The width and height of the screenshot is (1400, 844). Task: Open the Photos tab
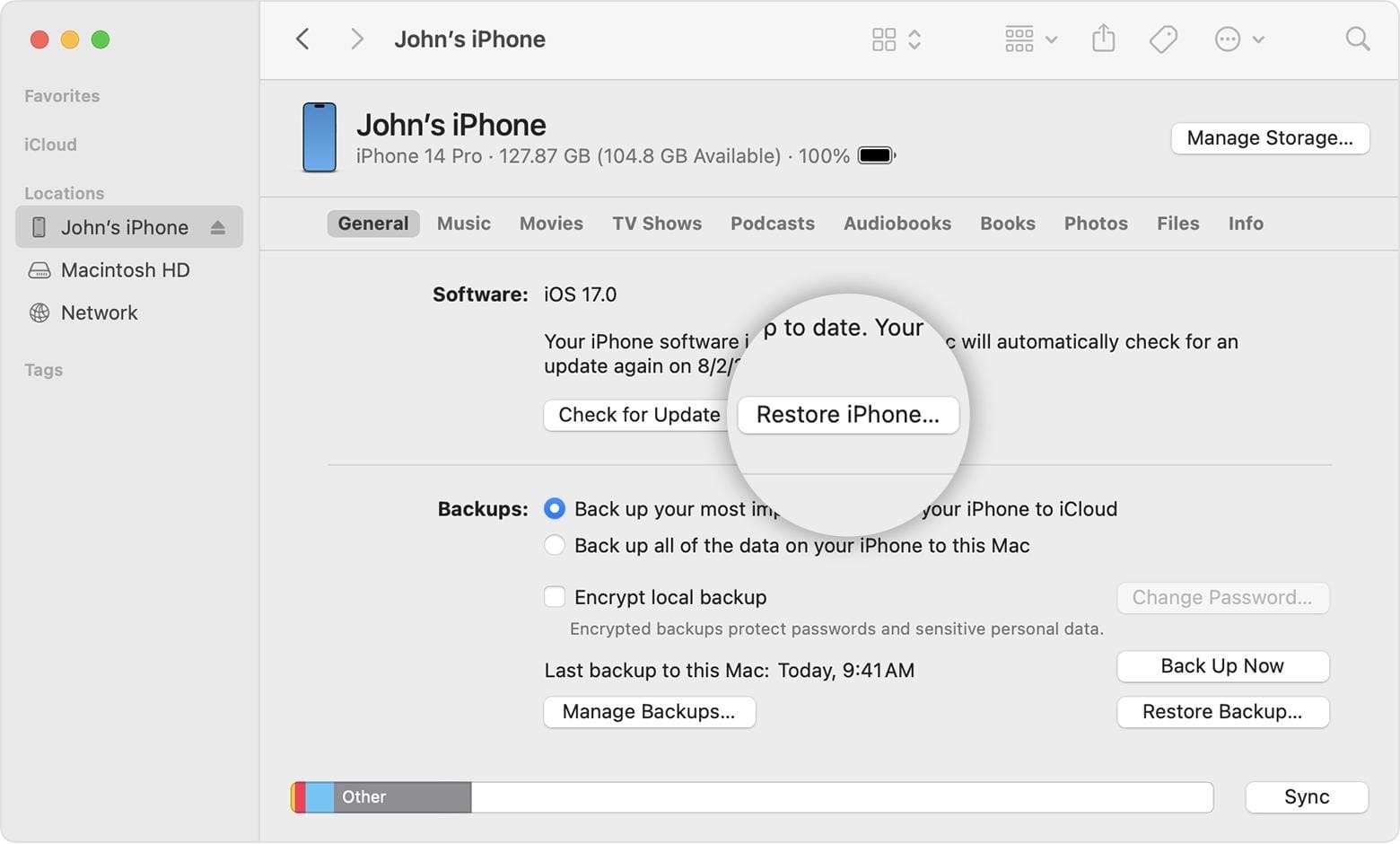1095,223
